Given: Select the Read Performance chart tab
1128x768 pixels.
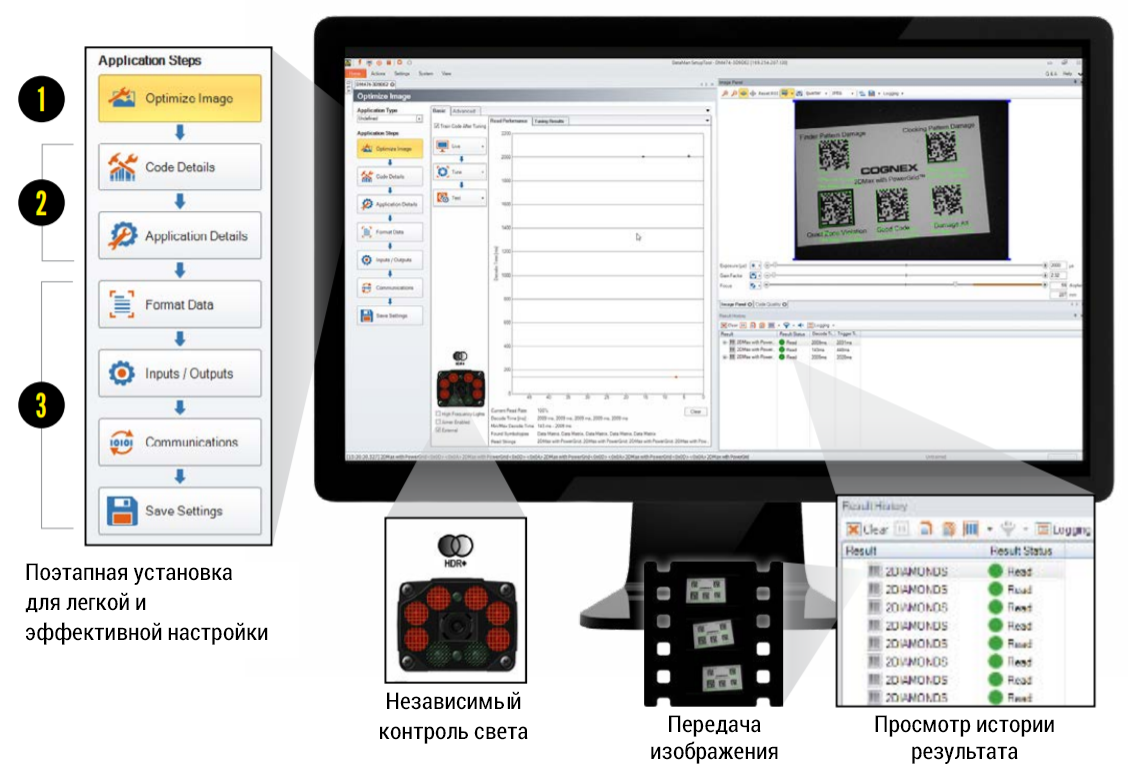Looking at the screenshot, I should 509,121.
